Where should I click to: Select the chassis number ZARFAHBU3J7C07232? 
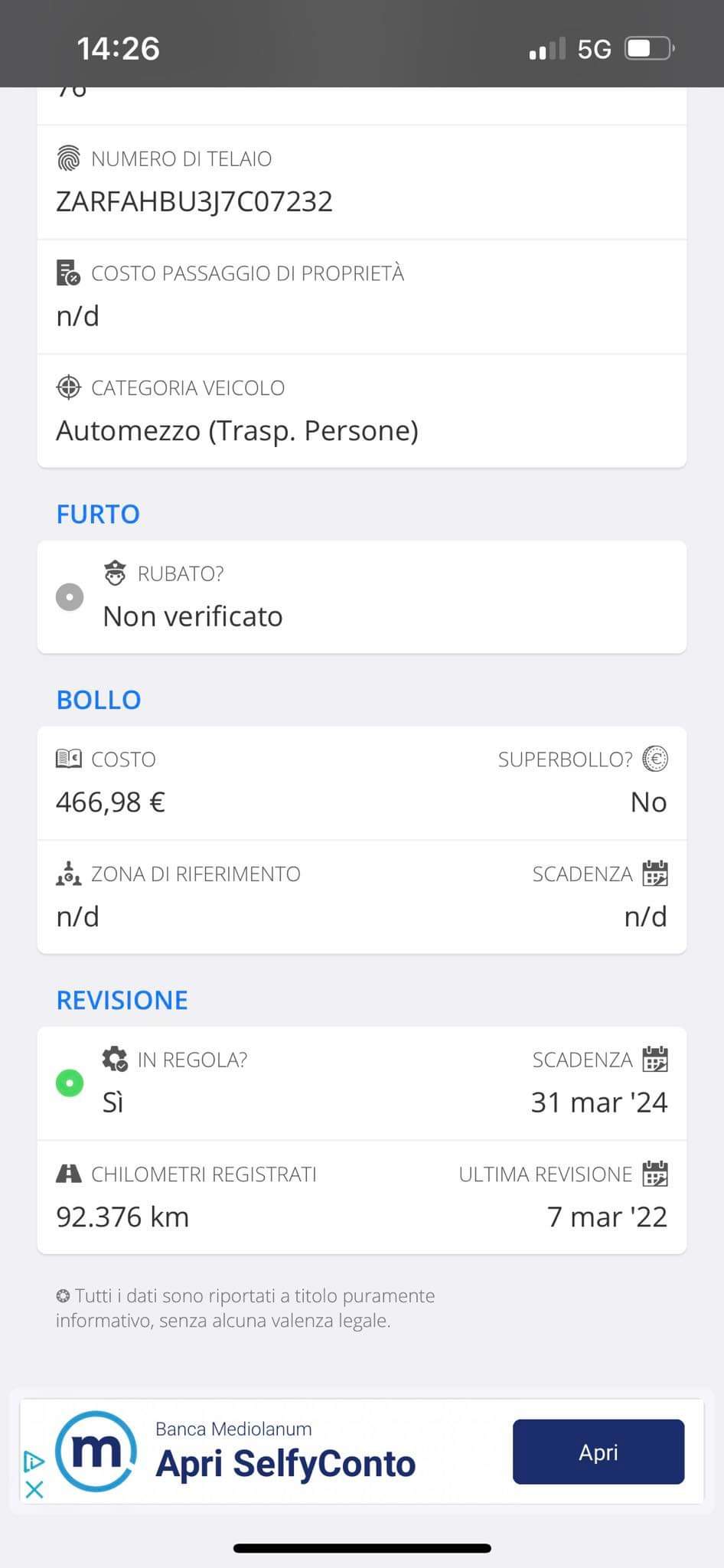[194, 201]
